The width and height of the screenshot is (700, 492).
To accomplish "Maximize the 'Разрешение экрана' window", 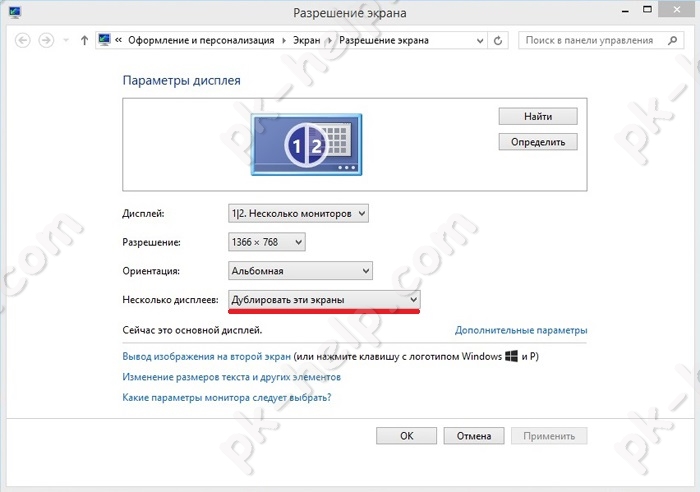I will 647,9.
